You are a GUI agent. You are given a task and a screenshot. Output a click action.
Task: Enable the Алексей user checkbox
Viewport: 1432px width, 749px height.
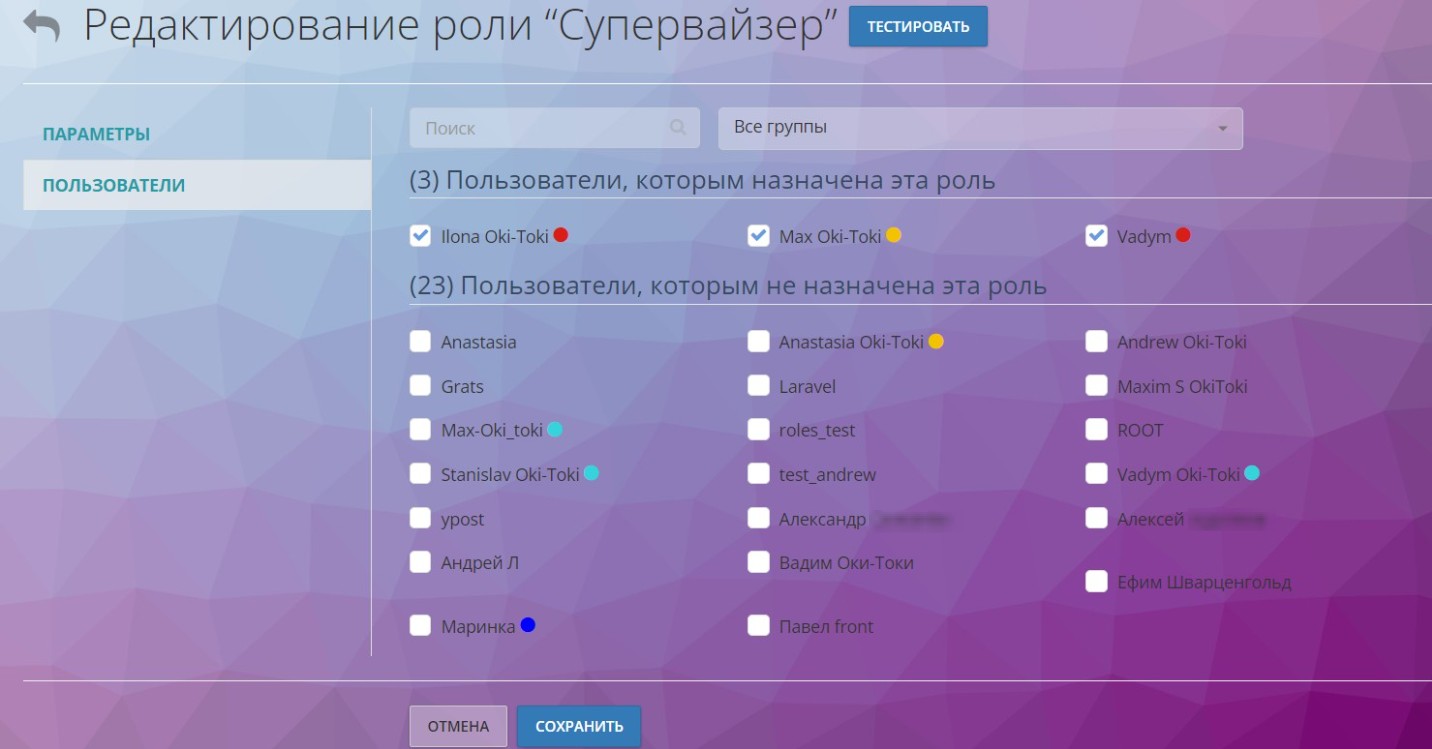(x=1096, y=518)
